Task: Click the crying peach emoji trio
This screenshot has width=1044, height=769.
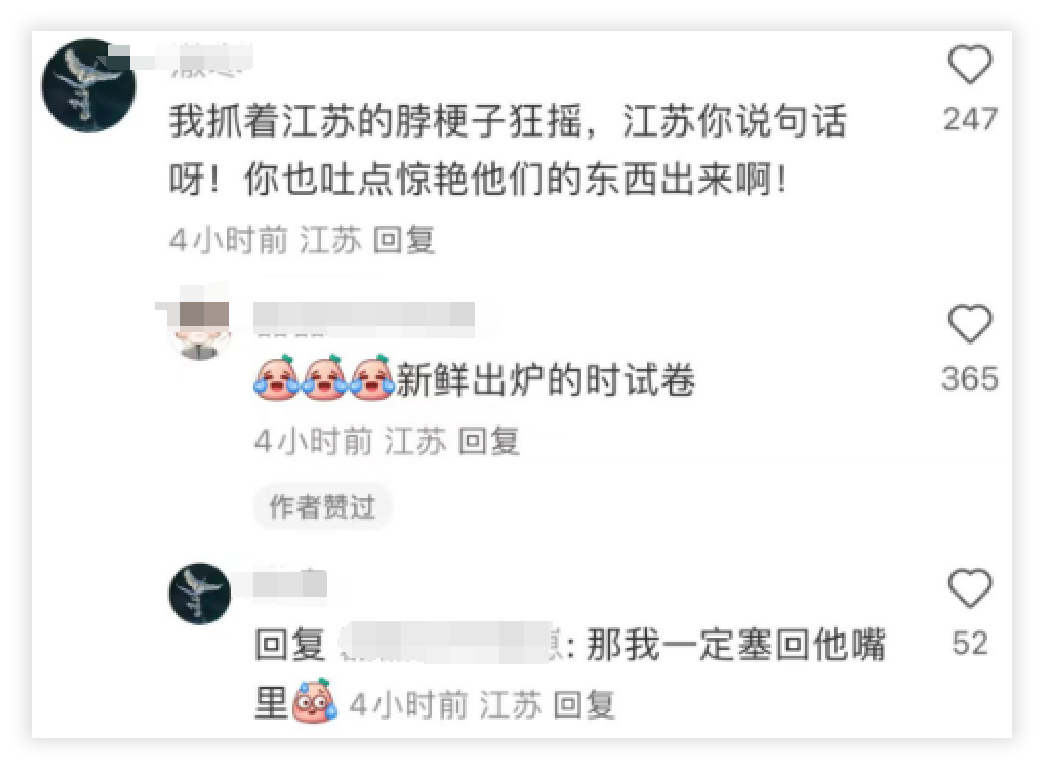Action: point(324,378)
